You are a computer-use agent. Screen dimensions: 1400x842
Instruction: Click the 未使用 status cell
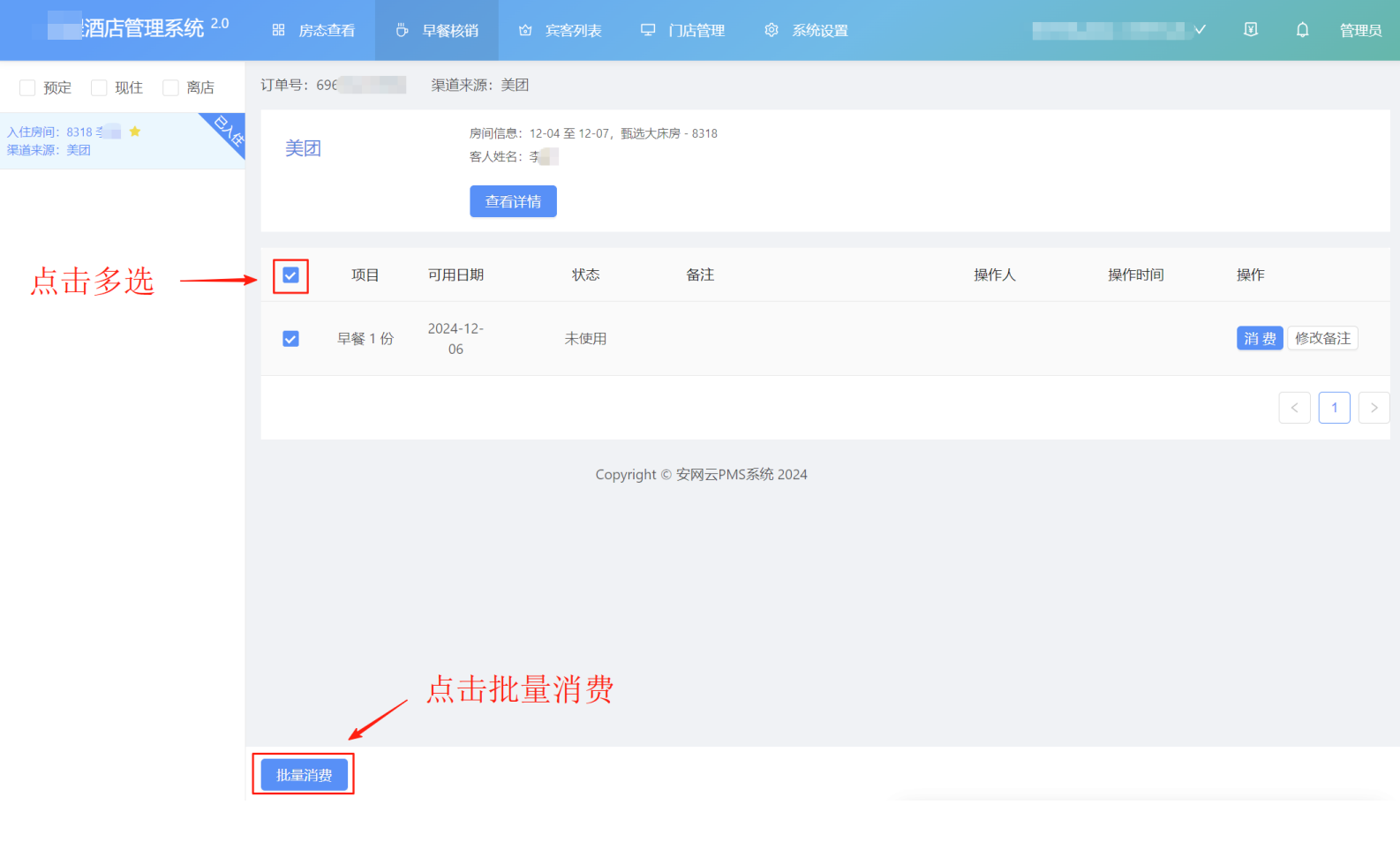[585, 338]
